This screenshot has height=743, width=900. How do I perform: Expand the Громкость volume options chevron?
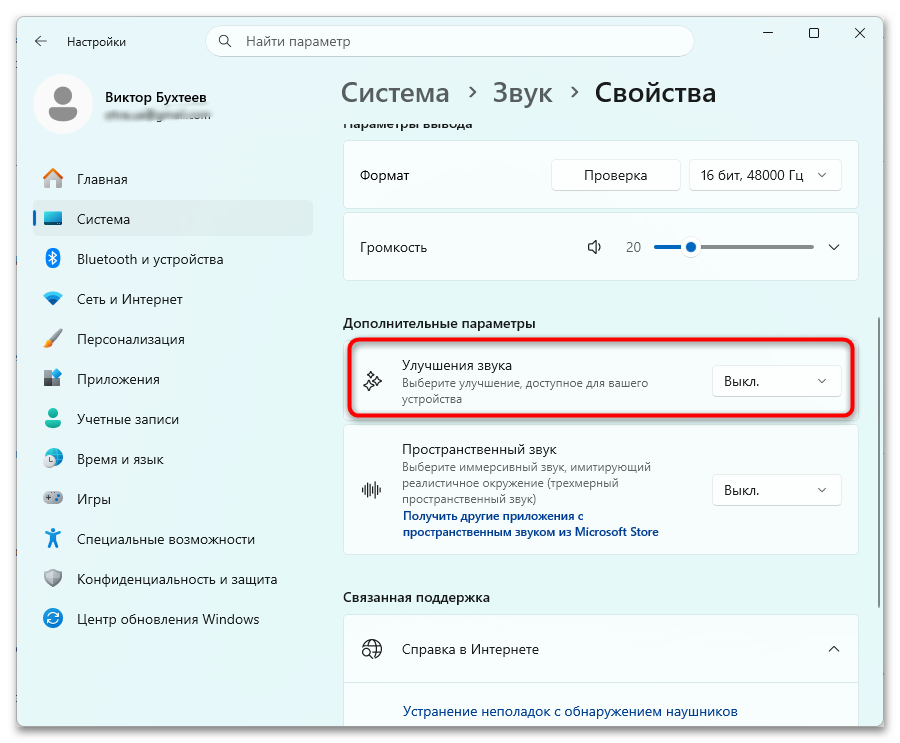tap(834, 247)
